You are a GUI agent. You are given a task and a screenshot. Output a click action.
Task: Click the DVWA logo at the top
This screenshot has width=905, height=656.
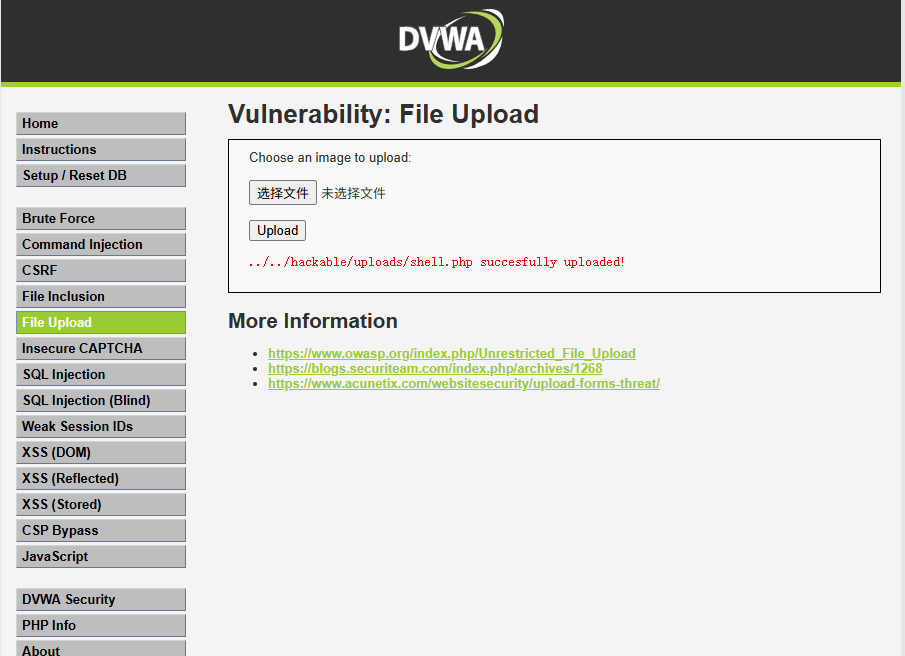tap(450, 40)
